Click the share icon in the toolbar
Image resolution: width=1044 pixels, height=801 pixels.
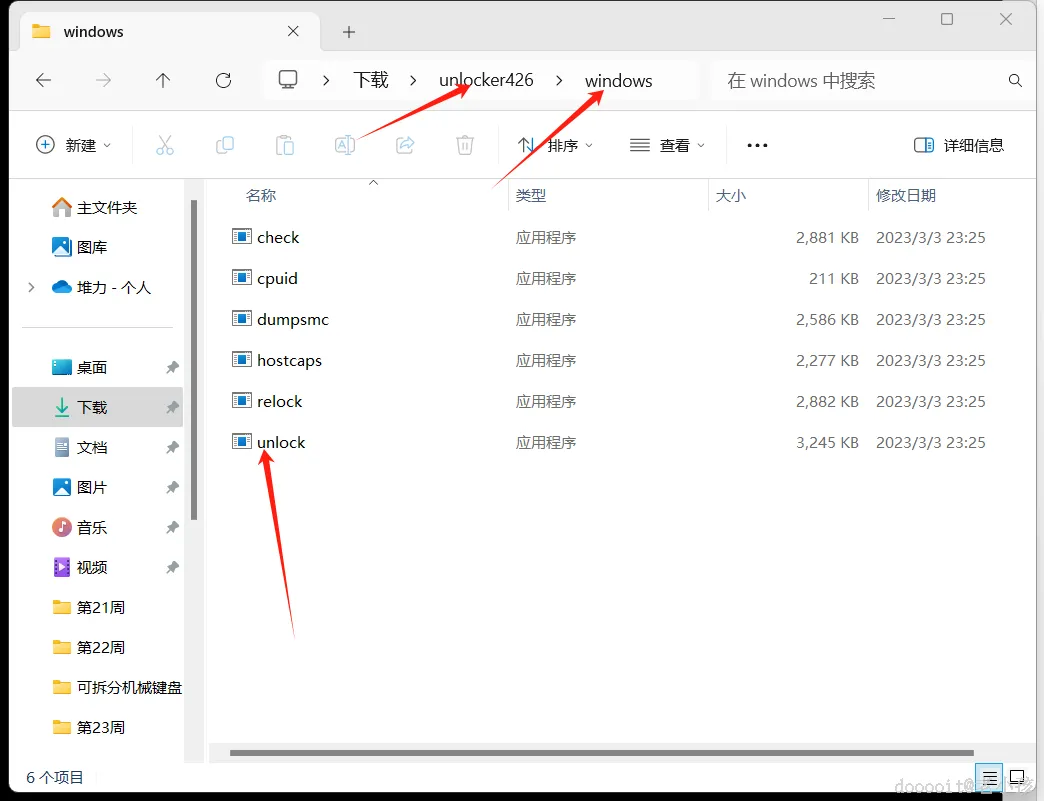[405, 145]
